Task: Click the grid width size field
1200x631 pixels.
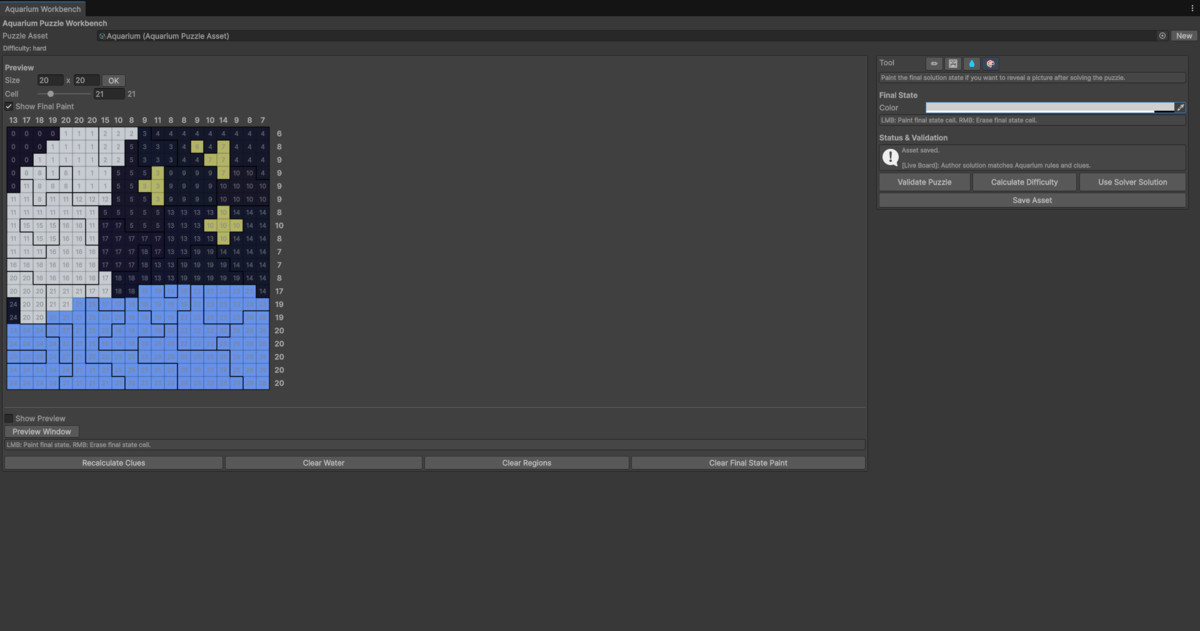Action: tap(50, 80)
